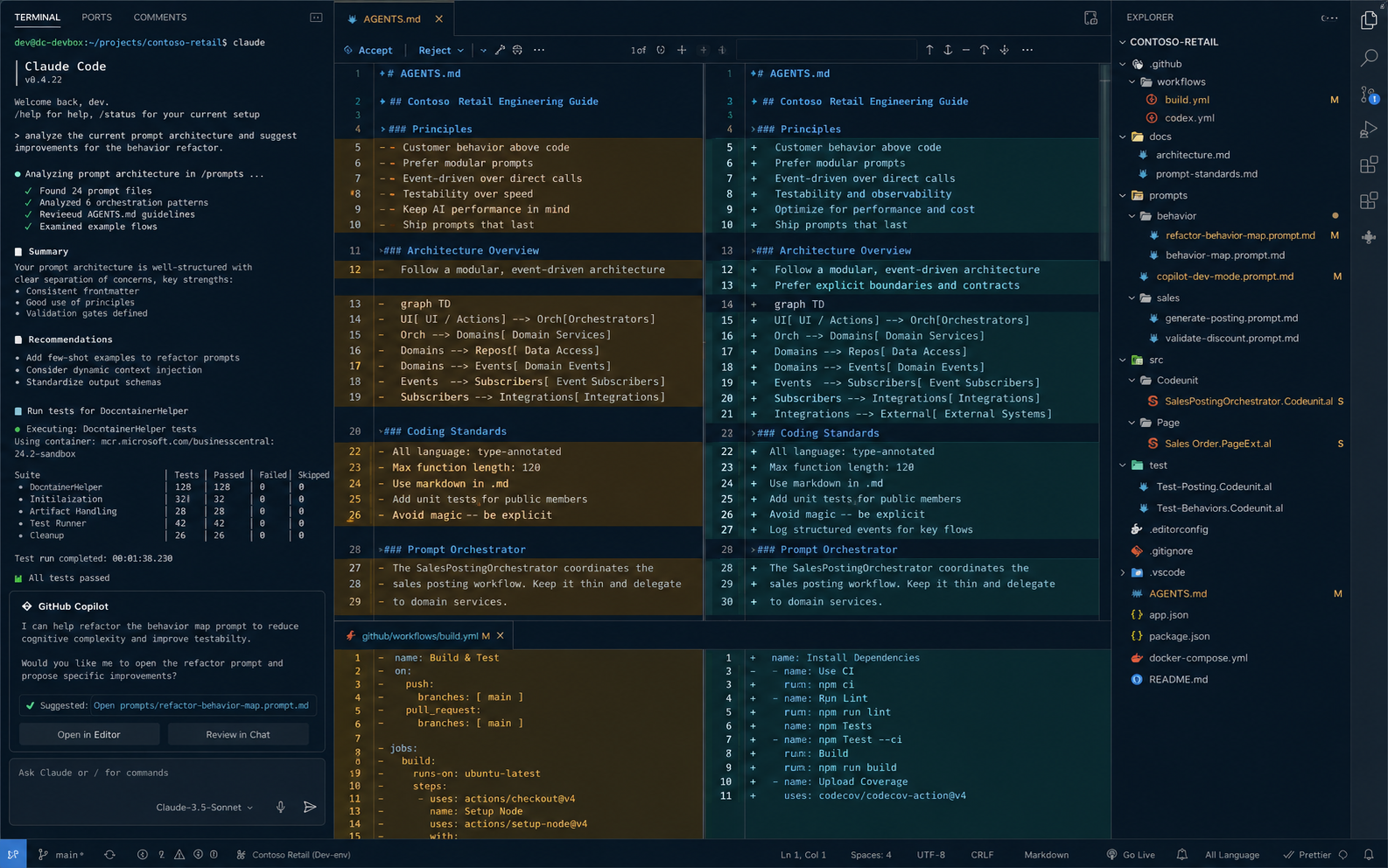This screenshot has height=868, width=1388.
Task: Go to the previous change with the up arrow
Action: pos(929,50)
